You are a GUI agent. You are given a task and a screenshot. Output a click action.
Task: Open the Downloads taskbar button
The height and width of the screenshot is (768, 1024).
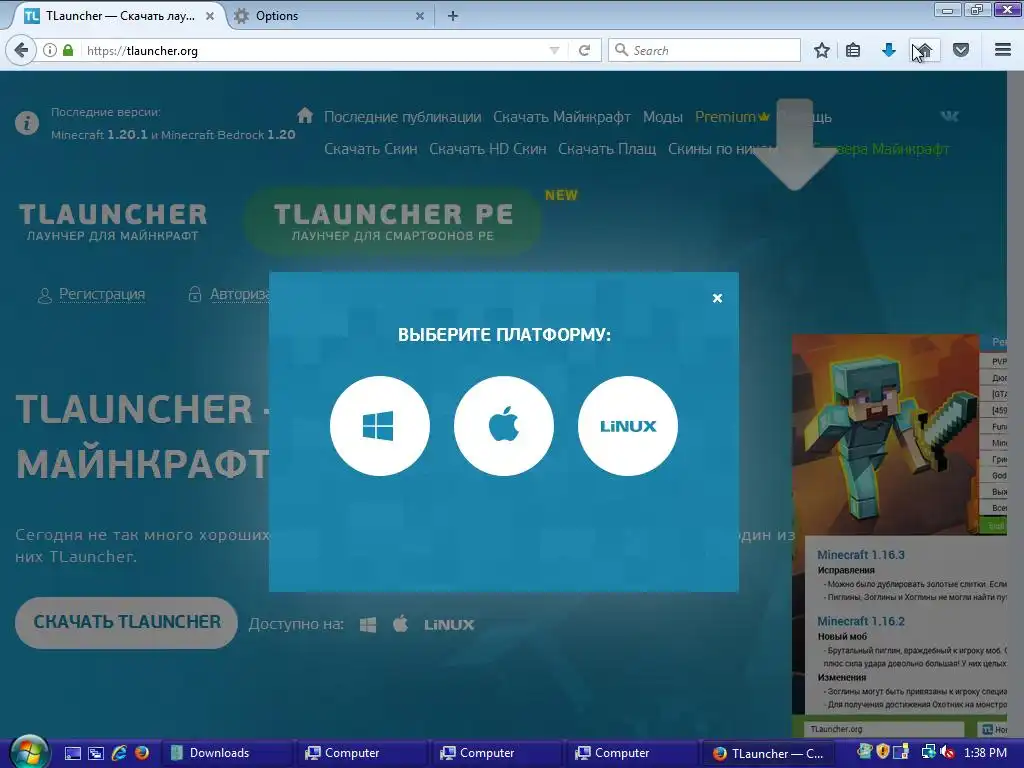pos(227,753)
